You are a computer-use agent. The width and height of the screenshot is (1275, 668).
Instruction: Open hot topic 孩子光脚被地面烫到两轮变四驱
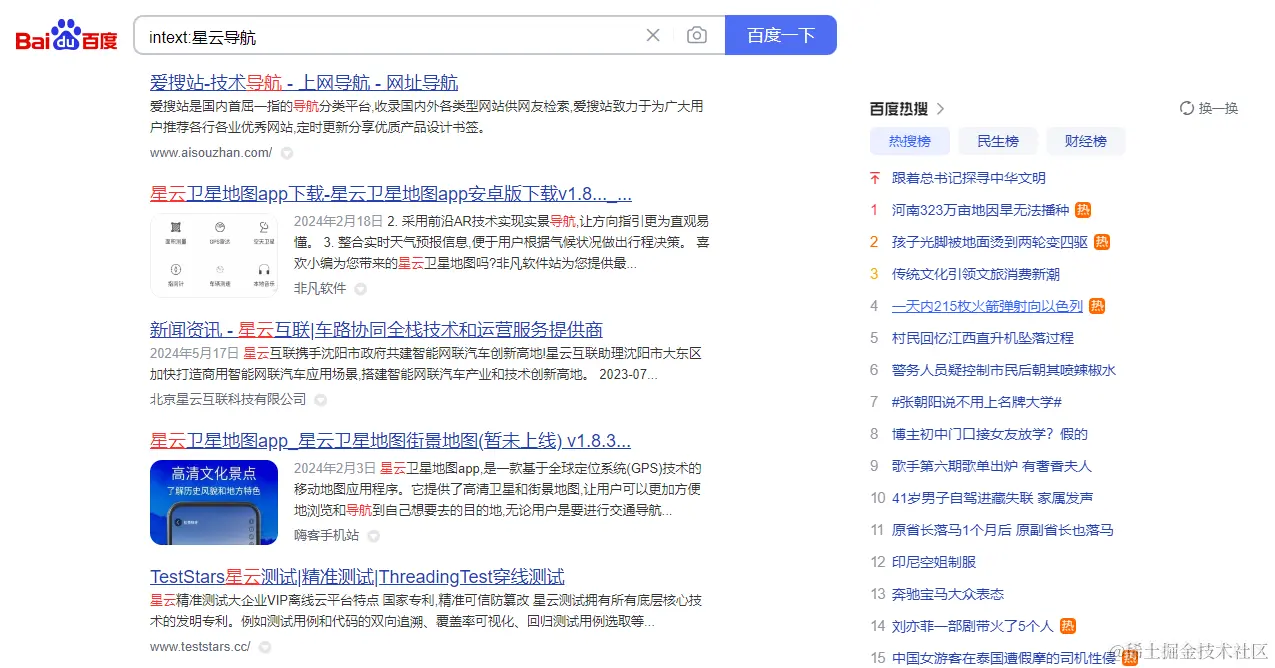[990, 242]
